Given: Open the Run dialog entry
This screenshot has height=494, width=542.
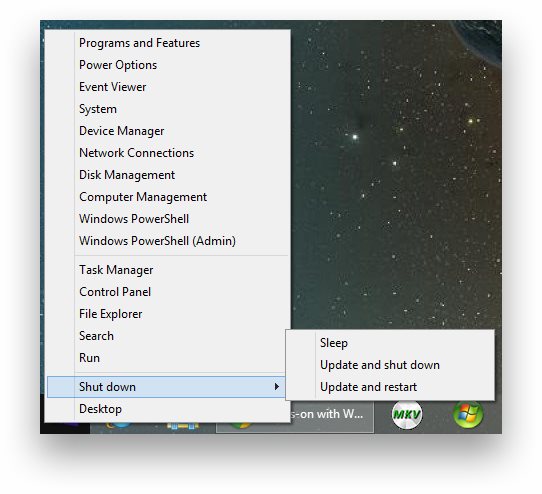Looking at the screenshot, I should coord(168,357).
